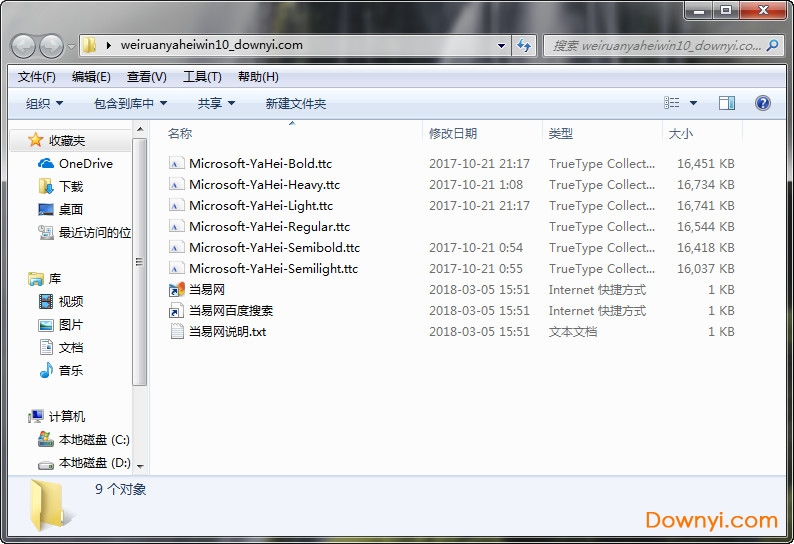The width and height of the screenshot is (794, 544).
Task: Select the Microsoft-YaHei-Bold.ttc file icon
Action: click(177, 163)
